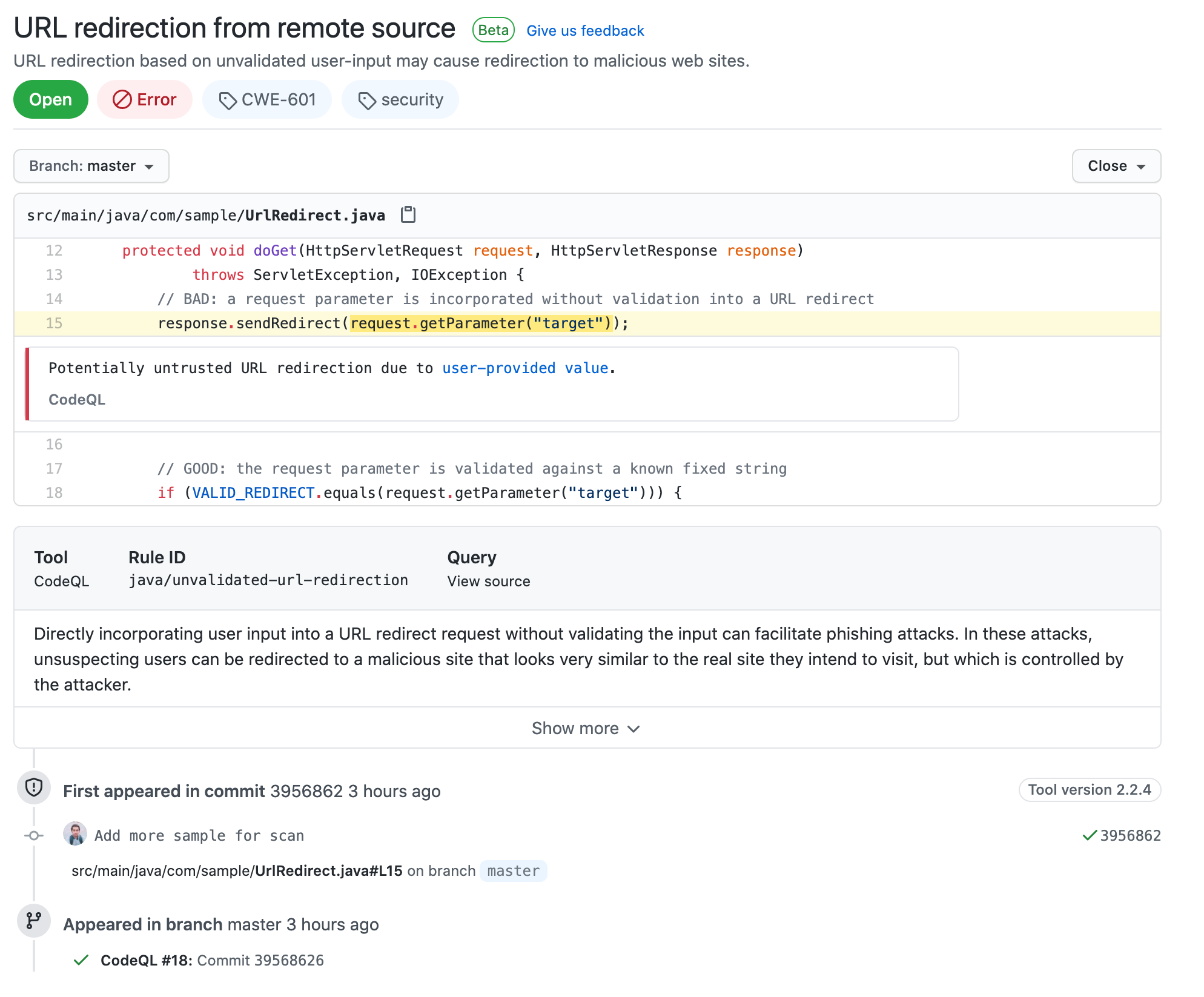Image resolution: width=1204 pixels, height=997 pixels.
Task: Click the master branch label tag
Action: point(513,871)
